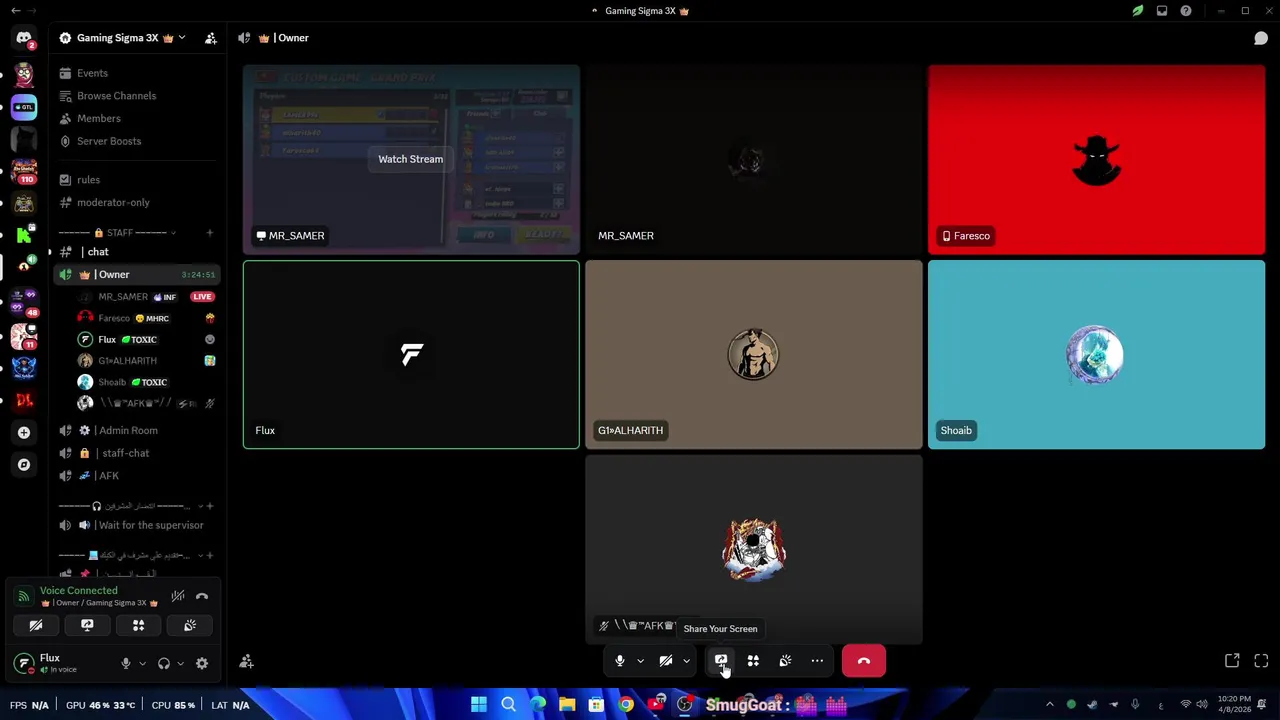Open the locked staff-chat channel
Screen dimensions: 1280x720
pyautogui.click(x=135, y=453)
